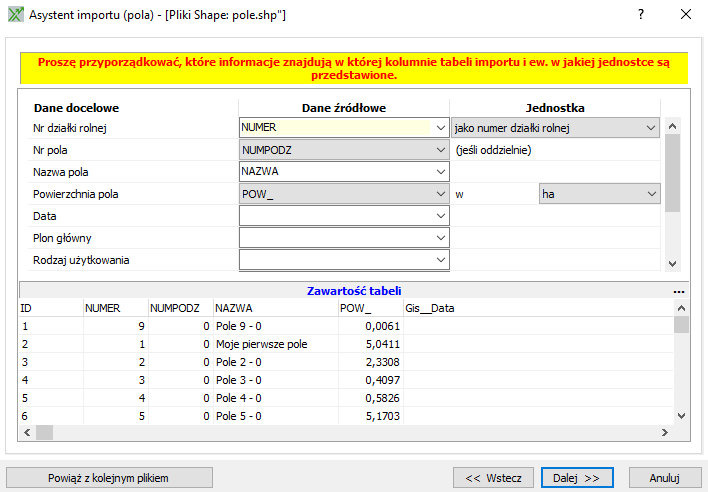Viewport: 708px width, 492px height.
Task: Click the 'Powiąż z kolejnym plikiem' button
Action: (109, 478)
